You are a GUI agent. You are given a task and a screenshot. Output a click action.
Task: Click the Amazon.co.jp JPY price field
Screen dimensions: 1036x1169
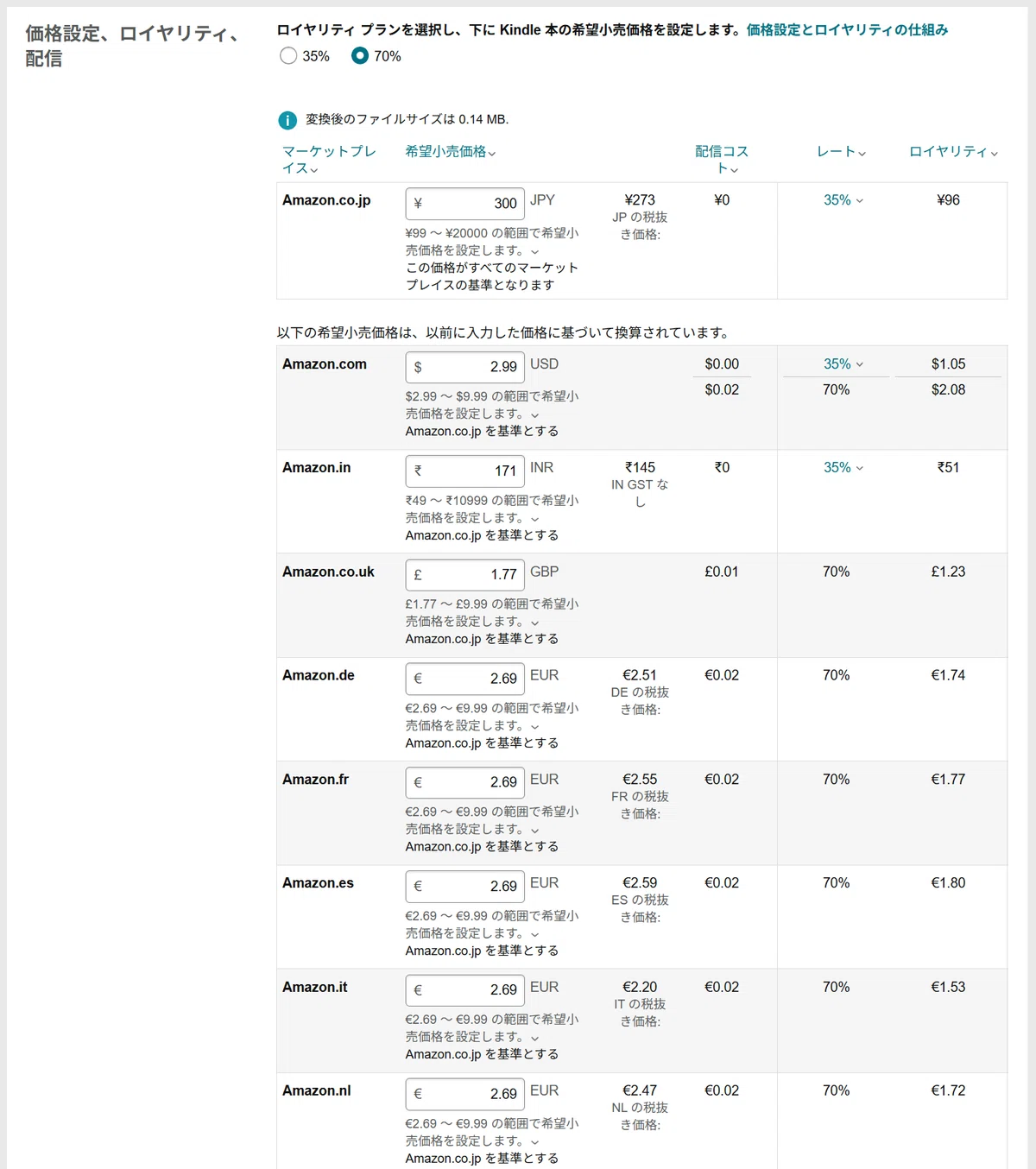pyautogui.click(x=464, y=204)
